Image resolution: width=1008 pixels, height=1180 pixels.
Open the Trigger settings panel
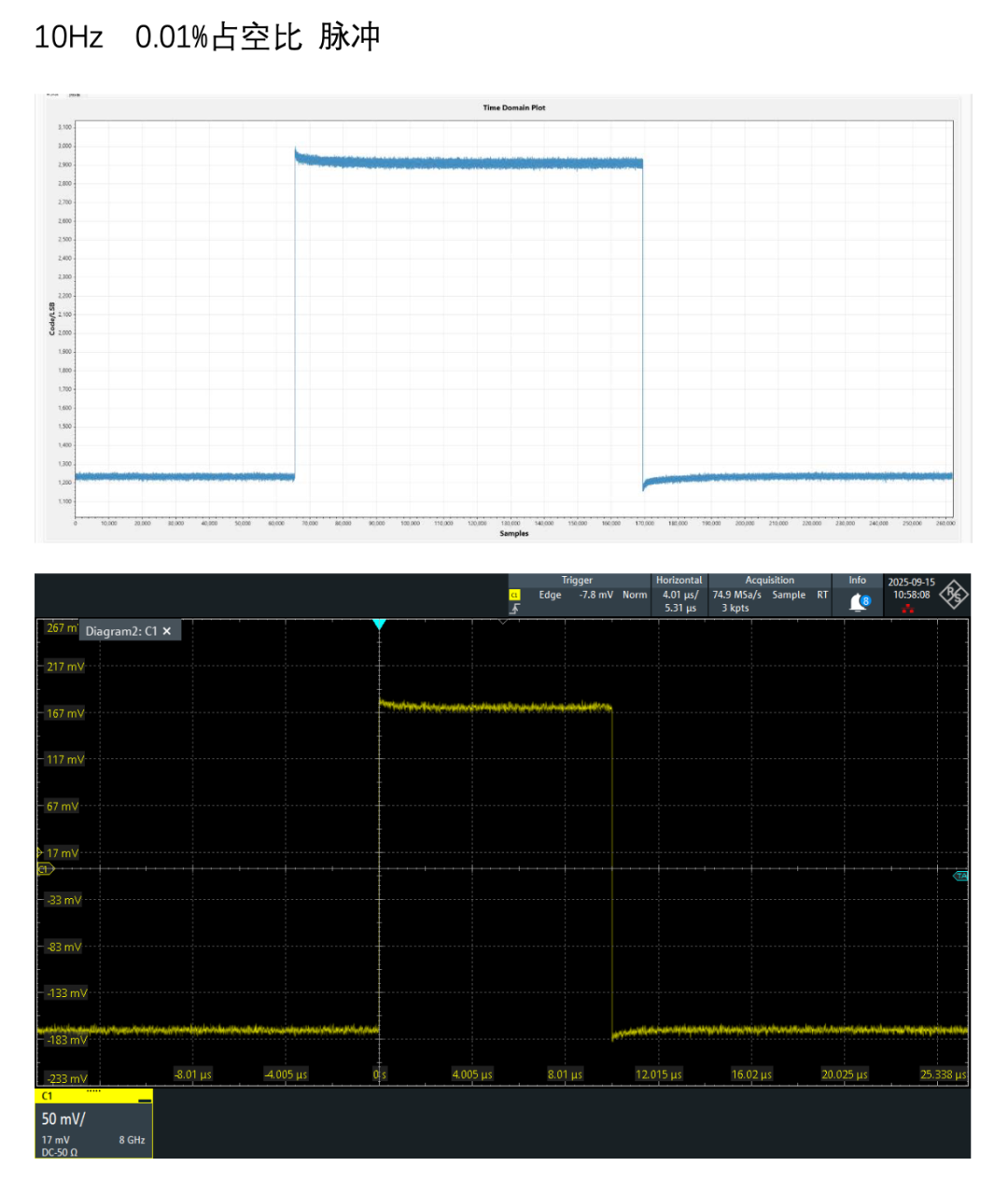click(x=577, y=580)
